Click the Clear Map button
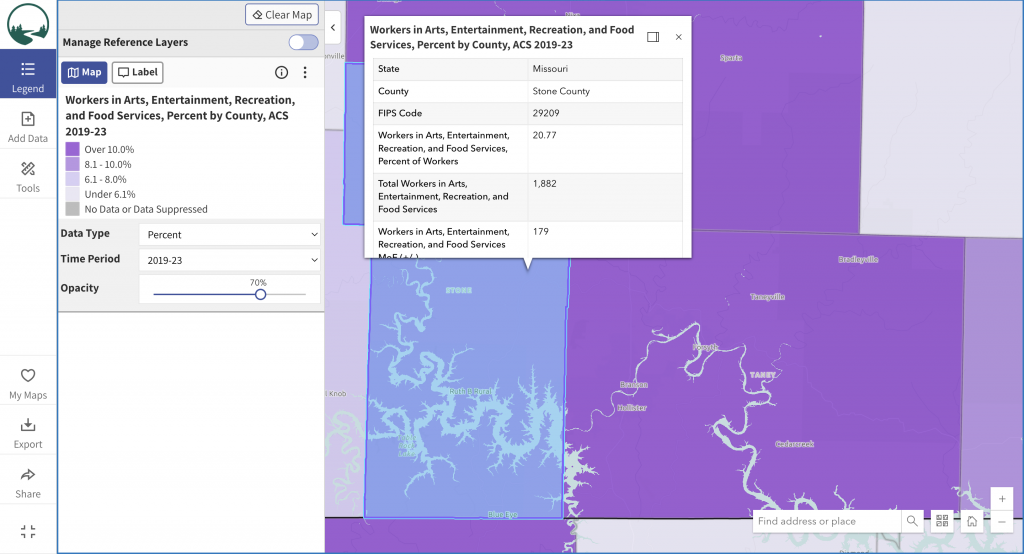 point(282,14)
